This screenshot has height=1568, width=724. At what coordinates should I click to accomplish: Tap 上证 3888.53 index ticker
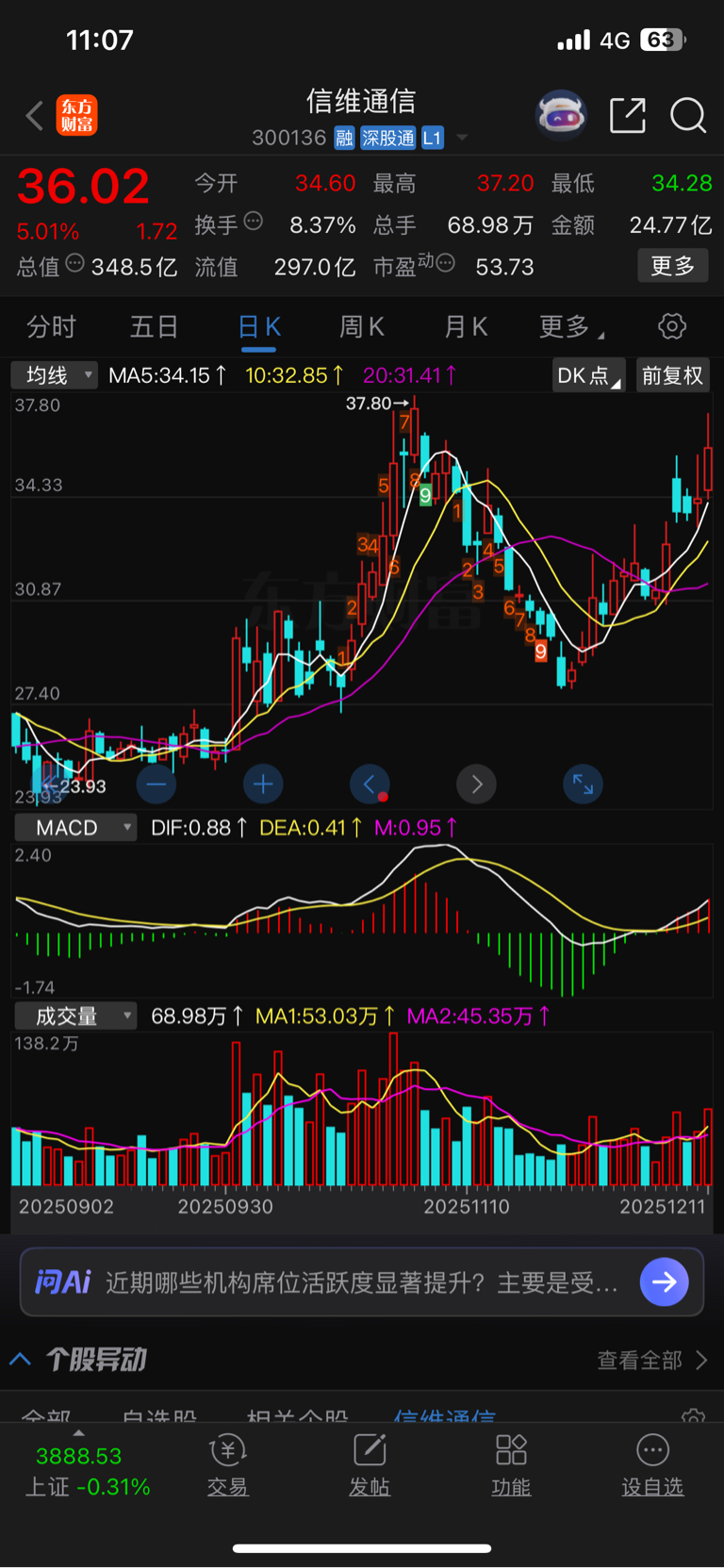[88, 1472]
